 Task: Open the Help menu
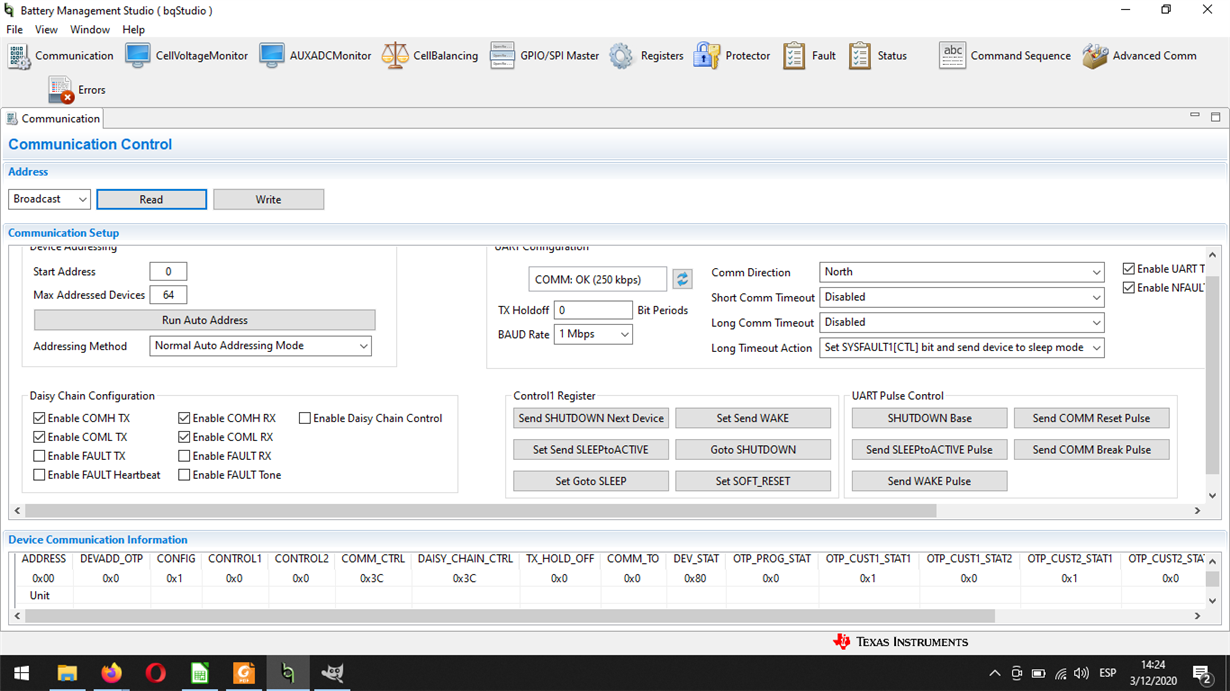click(133, 30)
